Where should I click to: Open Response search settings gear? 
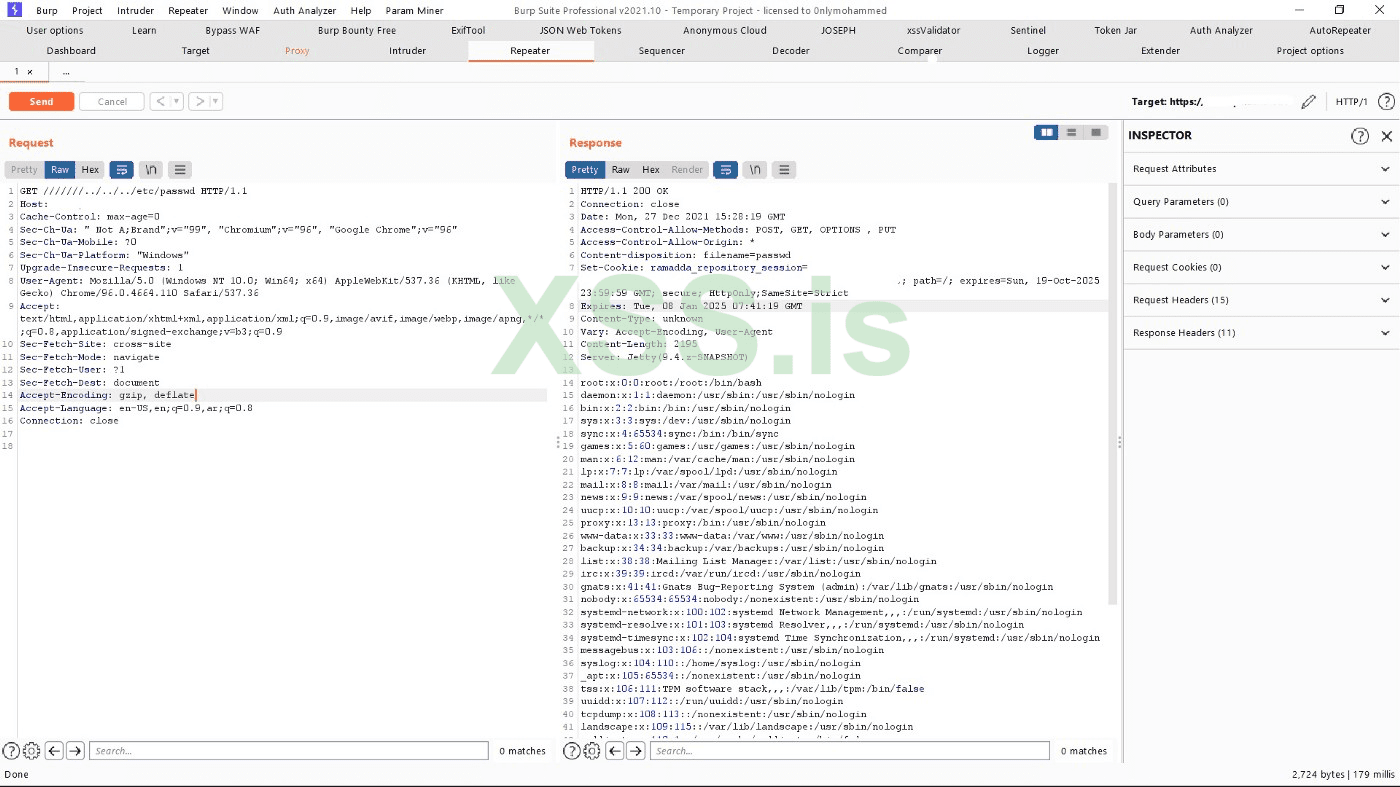[x=592, y=751]
